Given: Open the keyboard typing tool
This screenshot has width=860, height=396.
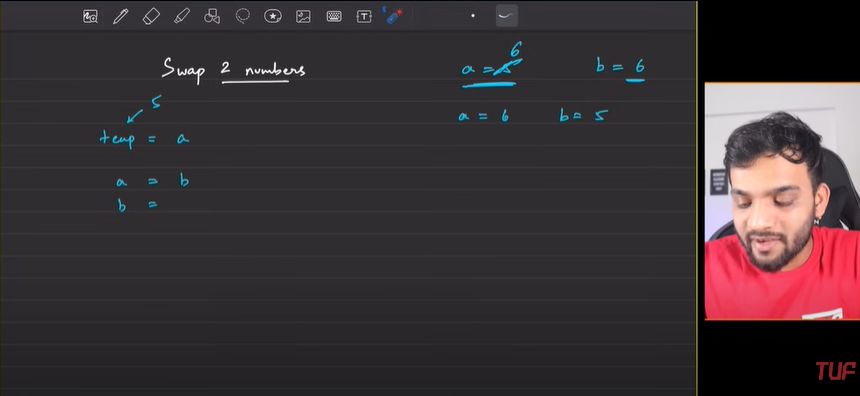Looking at the screenshot, I should (x=334, y=16).
